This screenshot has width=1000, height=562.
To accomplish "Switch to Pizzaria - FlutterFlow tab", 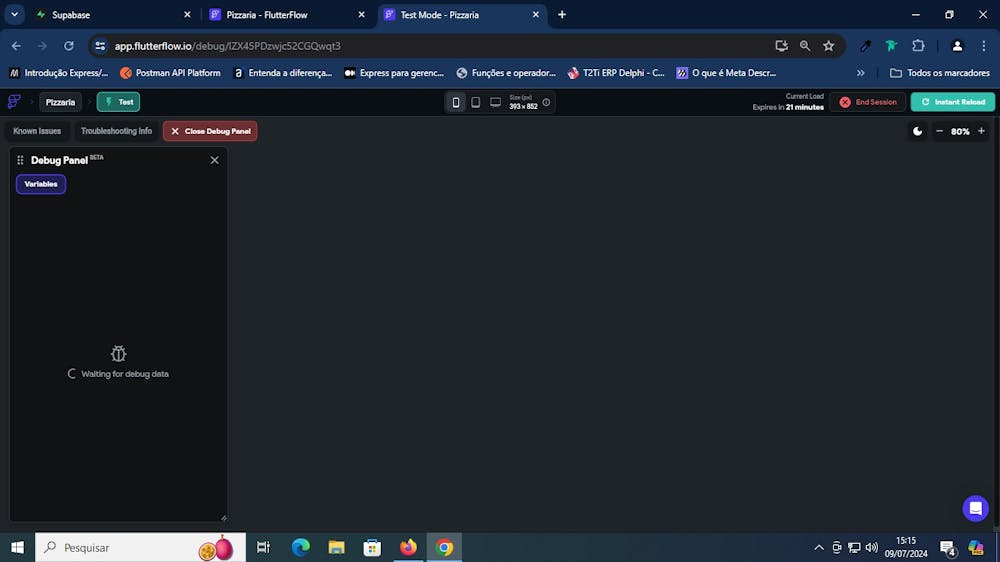I will [288, 15].
